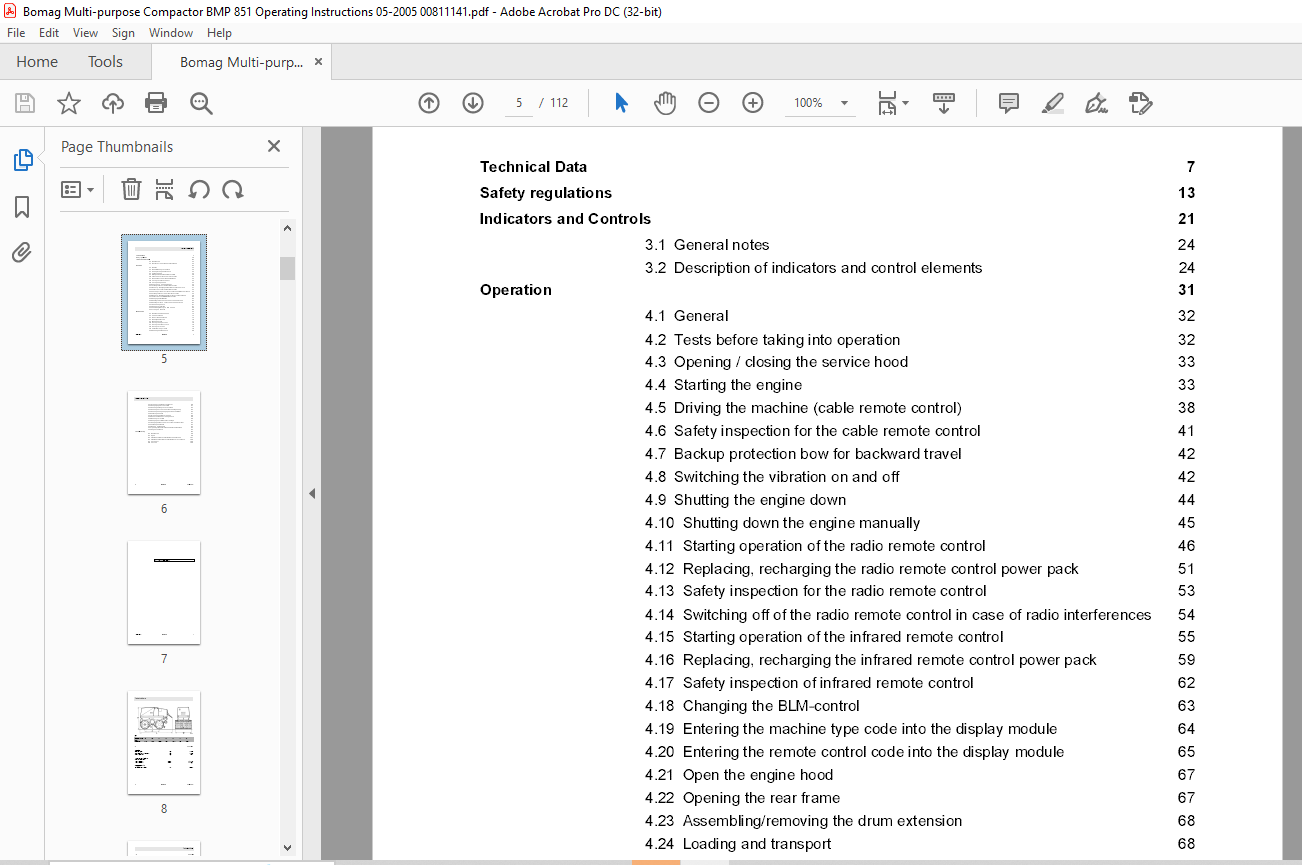Click '4.8 Switching the vibration on and off'

[x=772, y=477]
